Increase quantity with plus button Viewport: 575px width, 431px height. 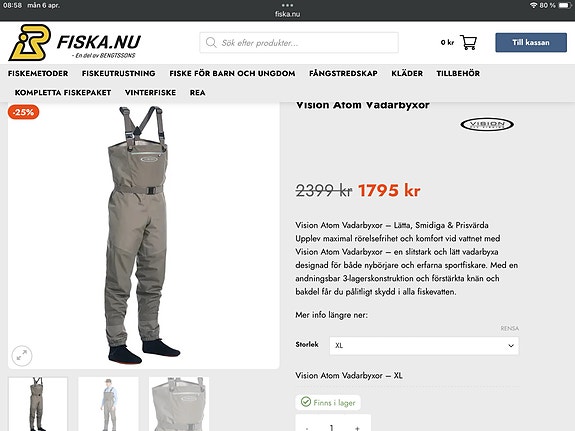(357, 427)
